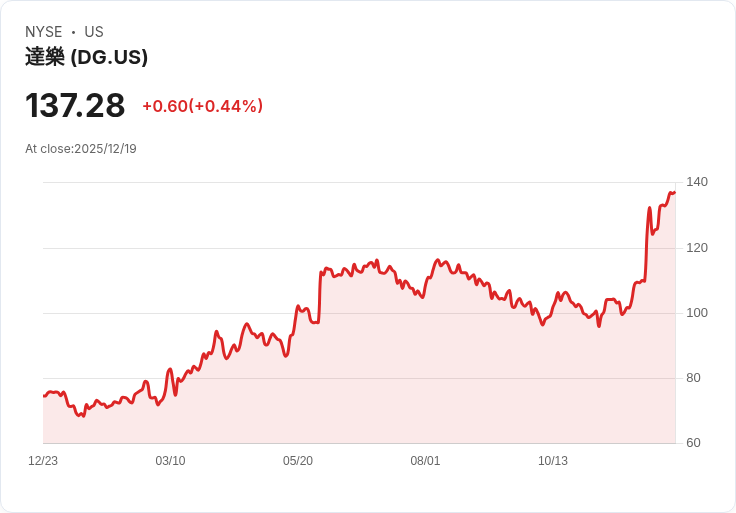Click the At close 2025/12/19 date text
Viewport: 736px width, 513px height.
click(x=81, y=149)
